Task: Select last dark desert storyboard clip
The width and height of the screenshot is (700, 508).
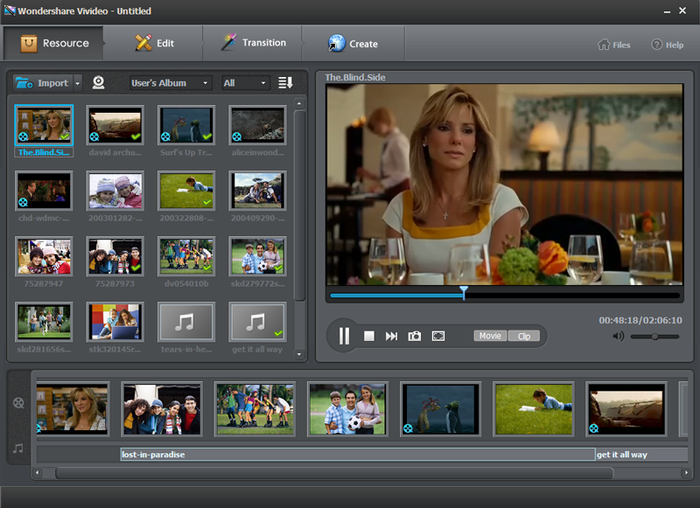Action: pyautogui.click(x=626, y=409)
